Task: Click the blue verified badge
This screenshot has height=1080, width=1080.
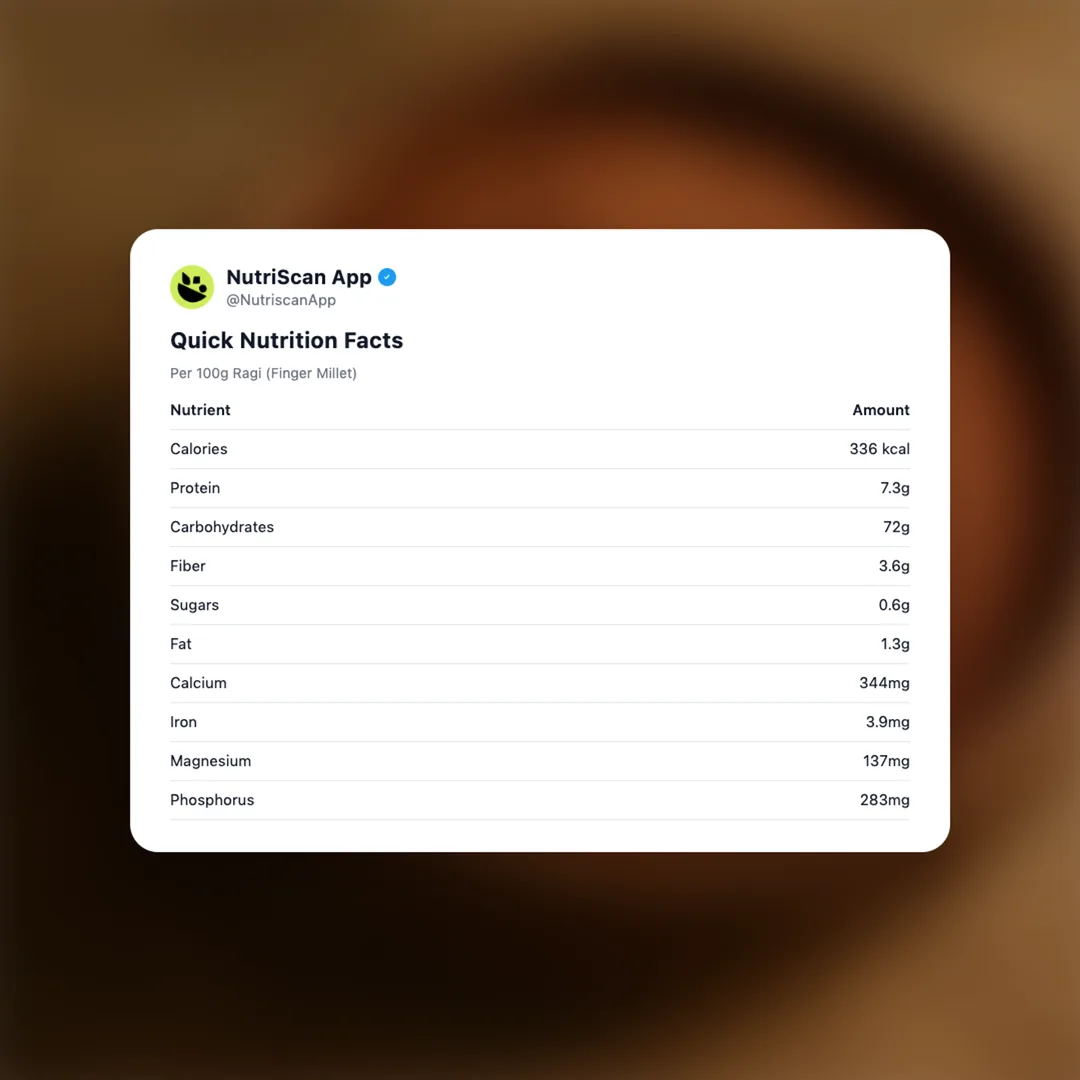Action: click(x=387, y=277)
